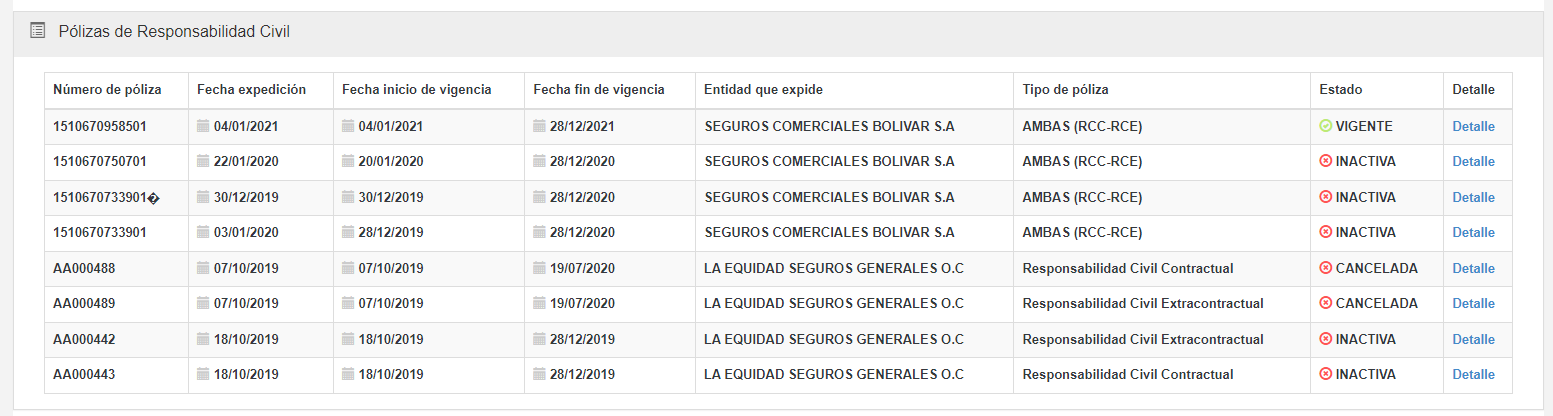The height and width of the screenshot is (416, 1553).
Task: Click the Tipo de póliza column header
Action: coord(1065,90)
